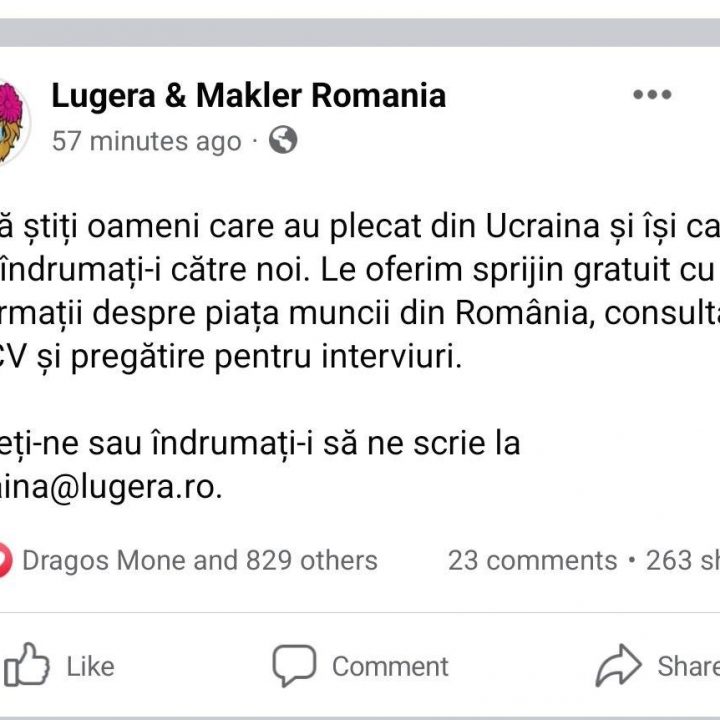Click the red heart reaction icon
Image resolution: width=720 pixels, height=720 pixels.
click(x=4, y=561)
